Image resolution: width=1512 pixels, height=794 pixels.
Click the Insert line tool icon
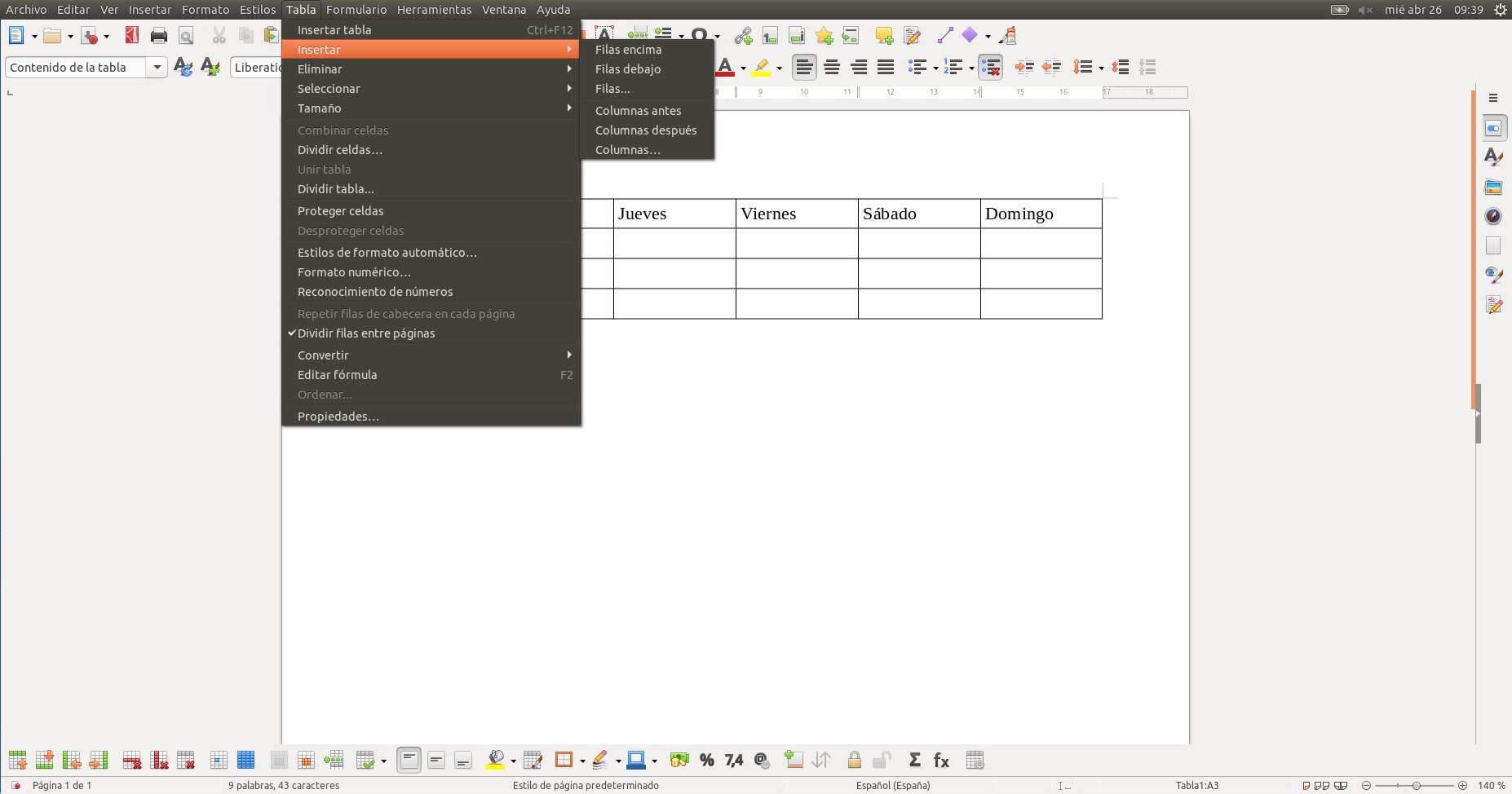coord(944,36)
